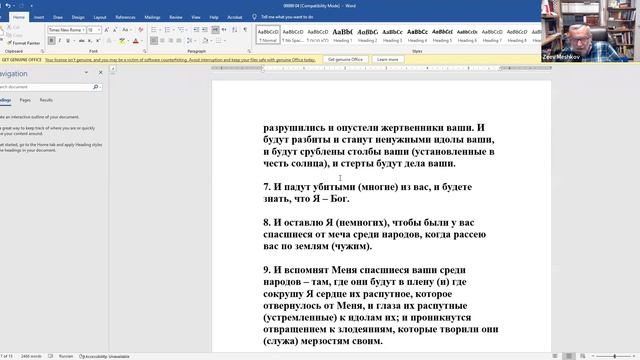Click the Increase Font Size icon
Viewport: 640px width, 360px height.
tap(107, 30)
